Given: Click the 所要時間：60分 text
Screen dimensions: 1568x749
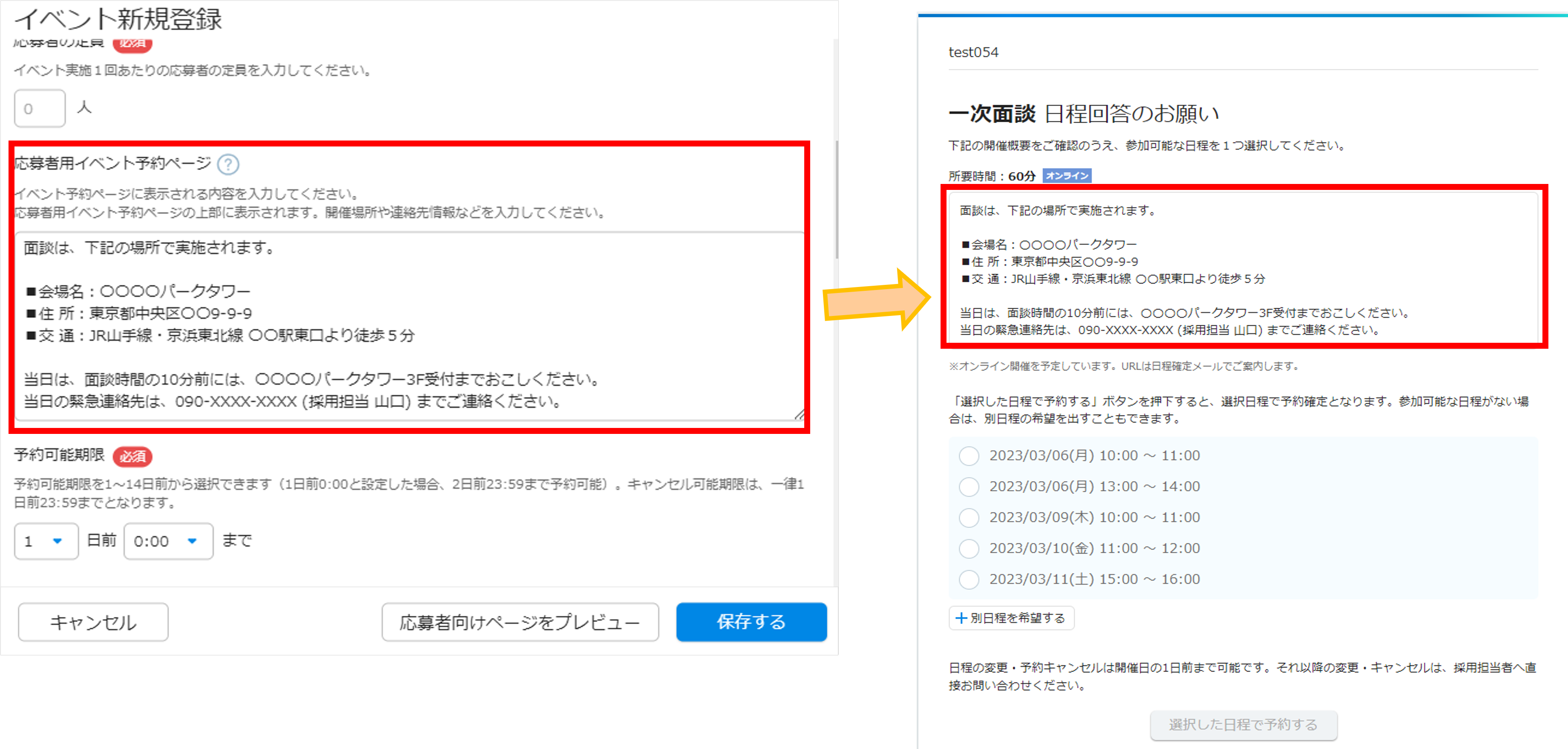Looking at the screenshot, I should click(x=992, y=176).
